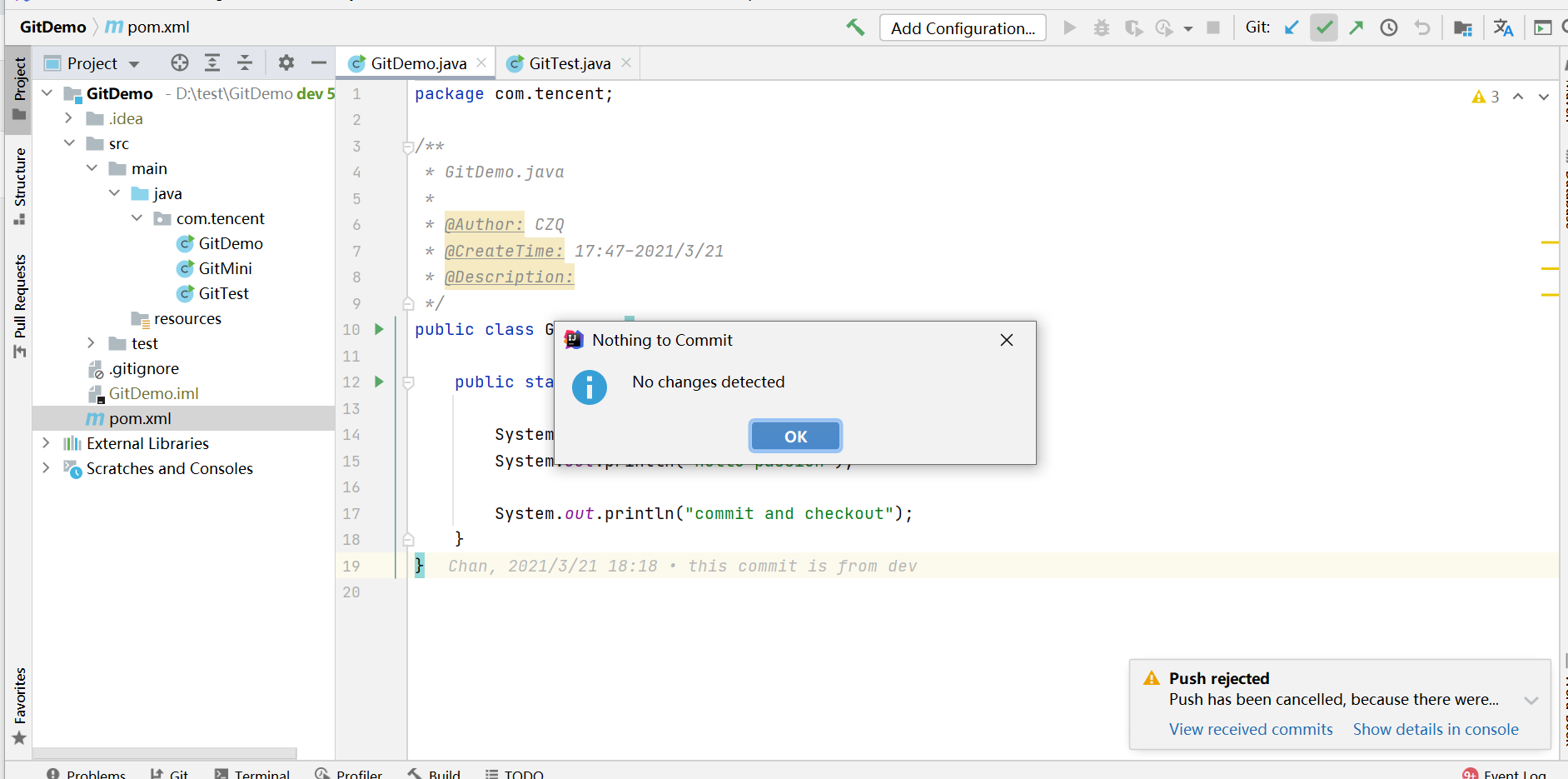Click Show details in console link
The width and height of the screenshot is (1568, 779).
click(1436, 729)
